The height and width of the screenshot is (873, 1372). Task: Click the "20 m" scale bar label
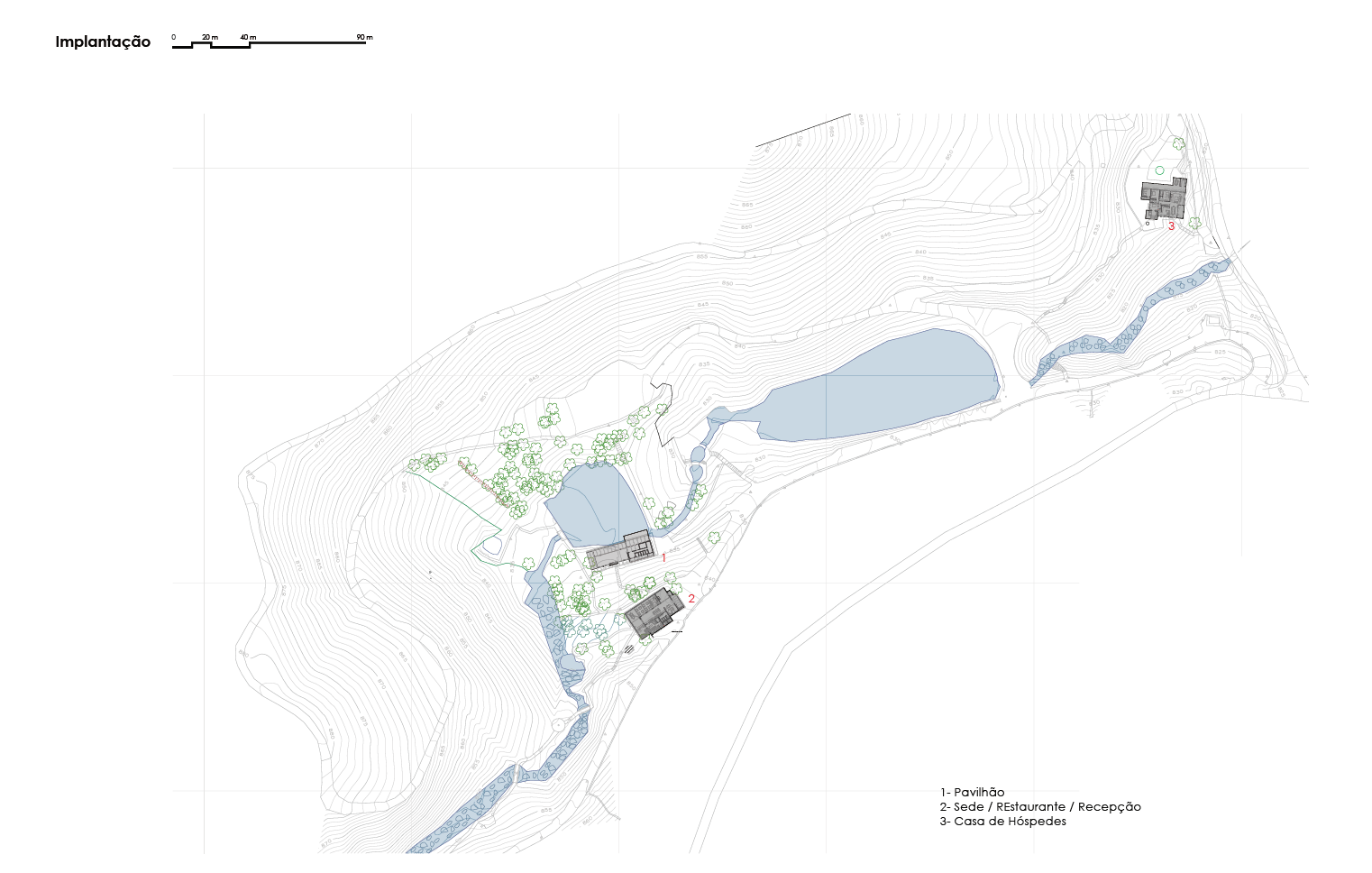pyautogui.click(x=210, y=38)
